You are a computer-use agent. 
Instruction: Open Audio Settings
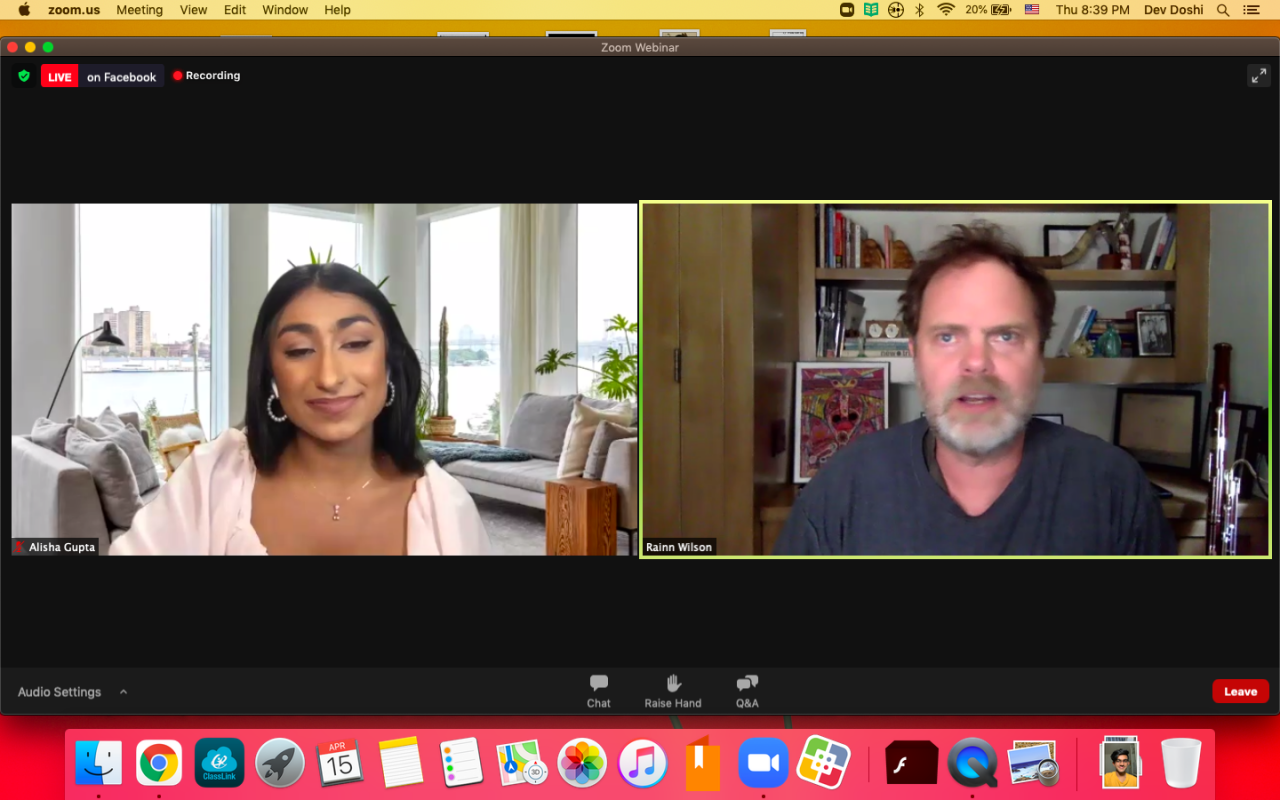59,692
